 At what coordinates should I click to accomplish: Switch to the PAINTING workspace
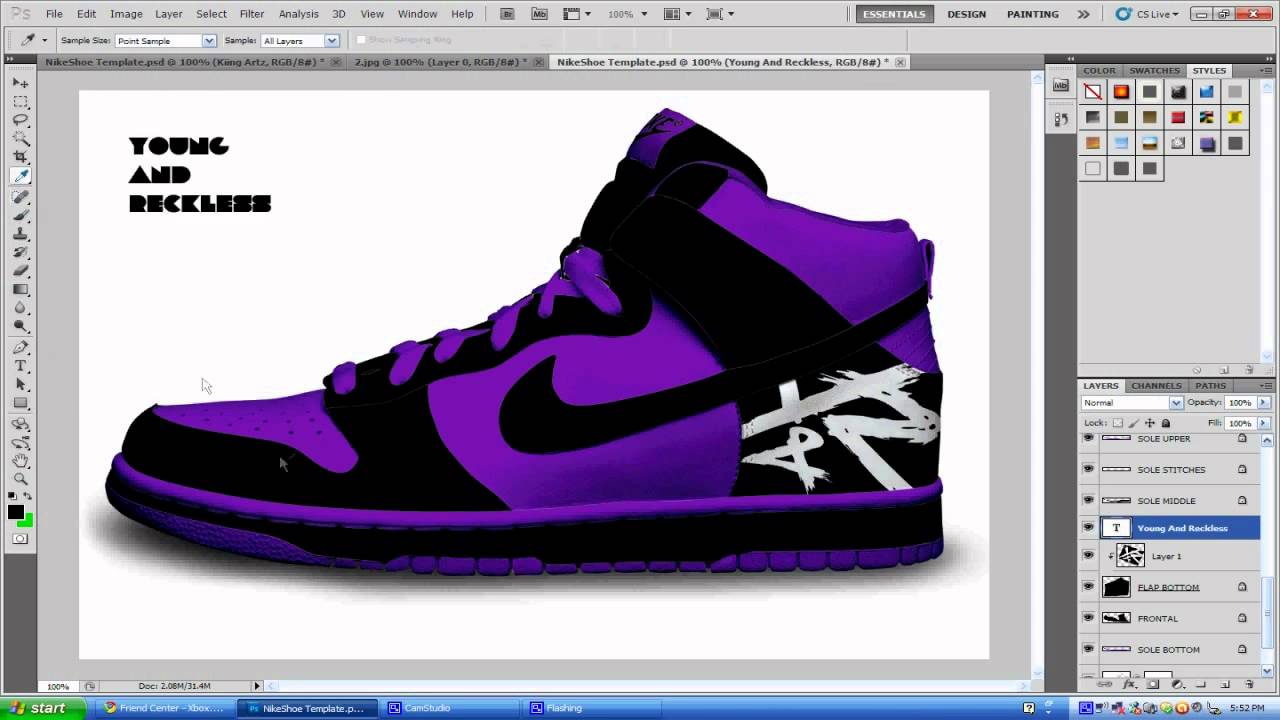(1033, 14)
